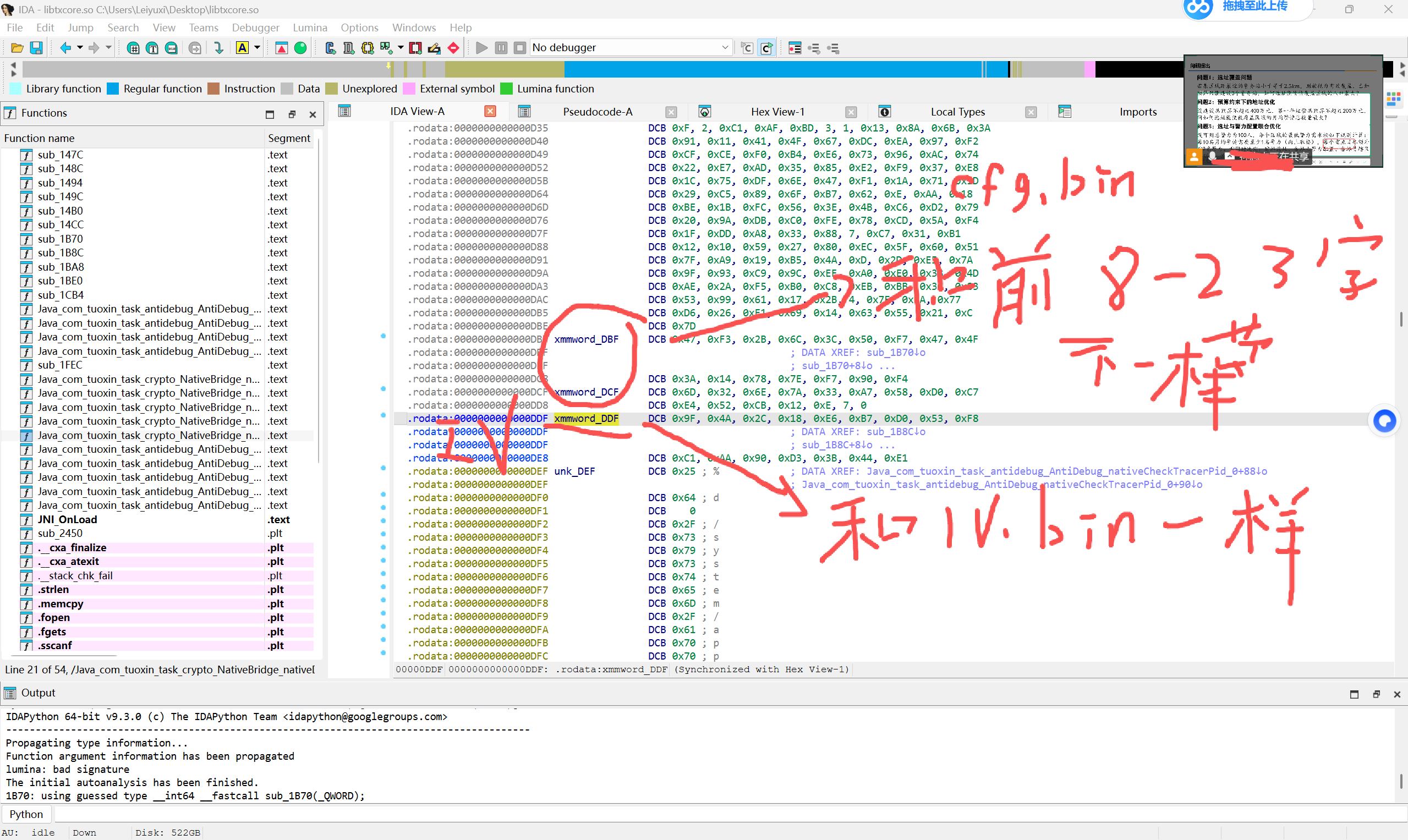
Task: Click the xmmword_DBF label
Action: [586, 339]
